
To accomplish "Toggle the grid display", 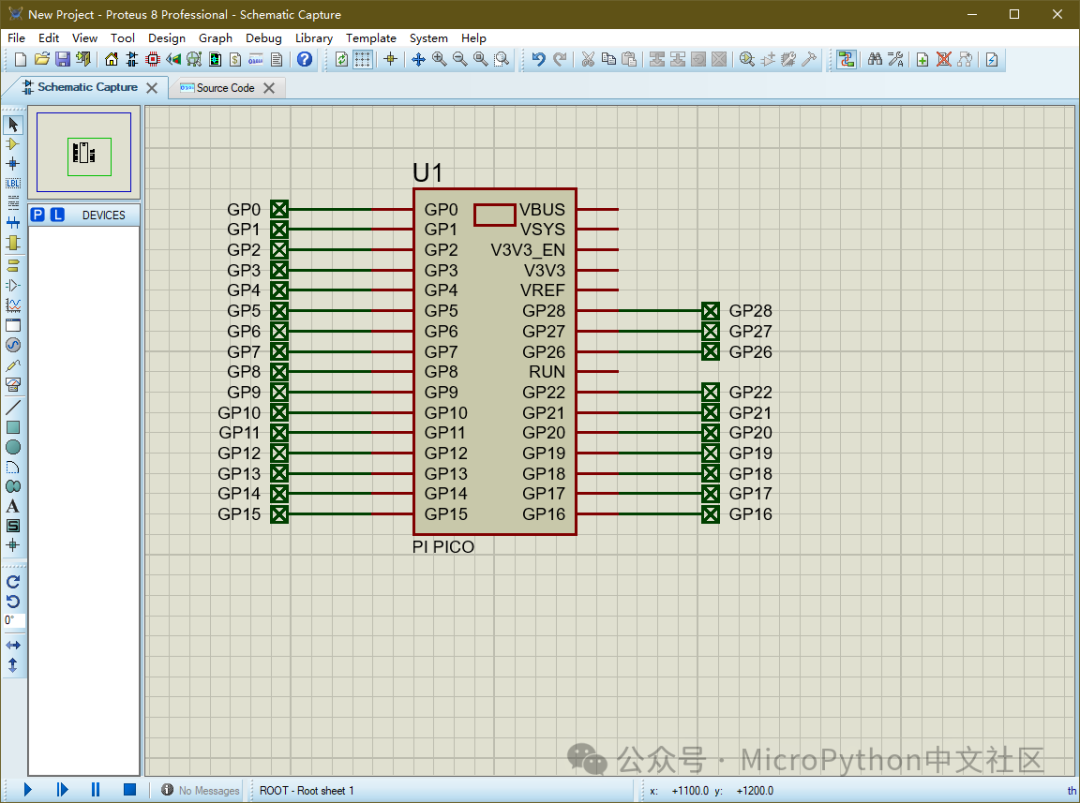I will click(x=362, y=60).
